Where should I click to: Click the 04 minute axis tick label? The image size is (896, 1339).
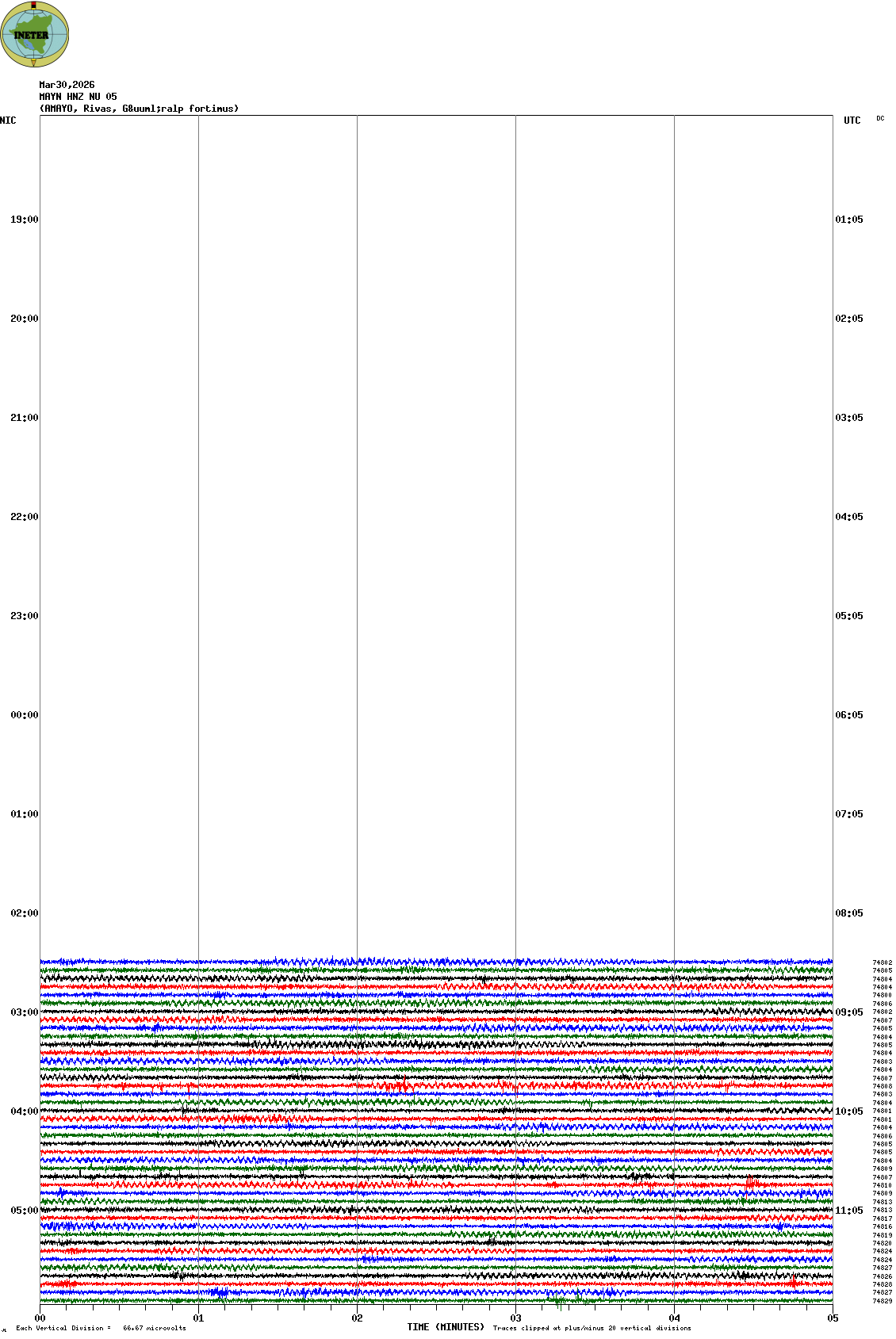674,1318
